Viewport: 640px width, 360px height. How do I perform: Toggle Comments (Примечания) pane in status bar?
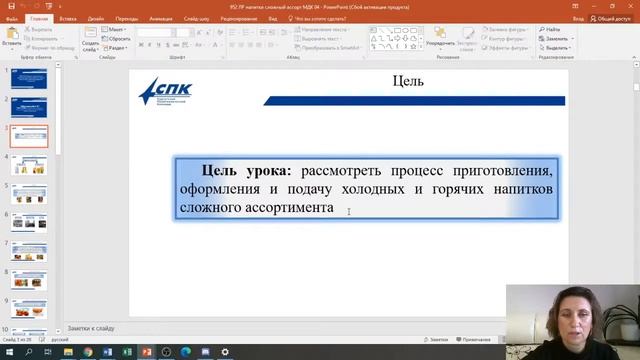(x=473, y=339)
